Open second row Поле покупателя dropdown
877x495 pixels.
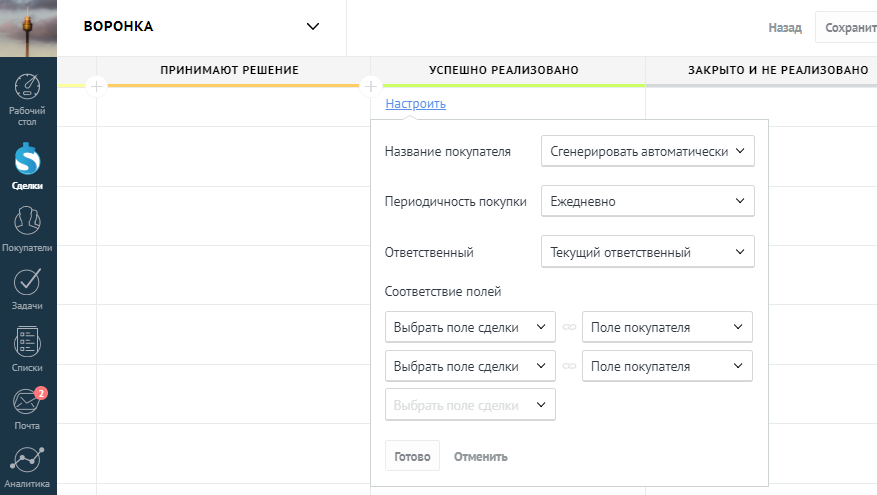(x=666, y=366)
